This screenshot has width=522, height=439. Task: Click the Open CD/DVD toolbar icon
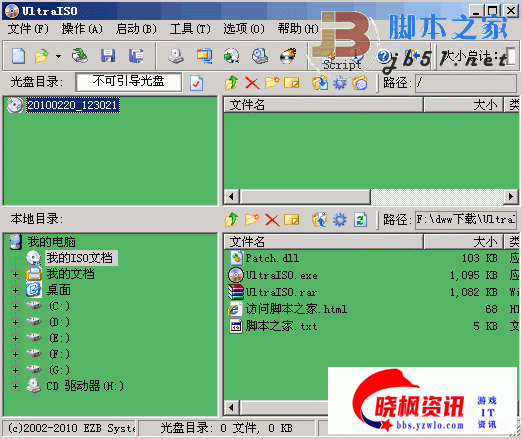point(80,56)
